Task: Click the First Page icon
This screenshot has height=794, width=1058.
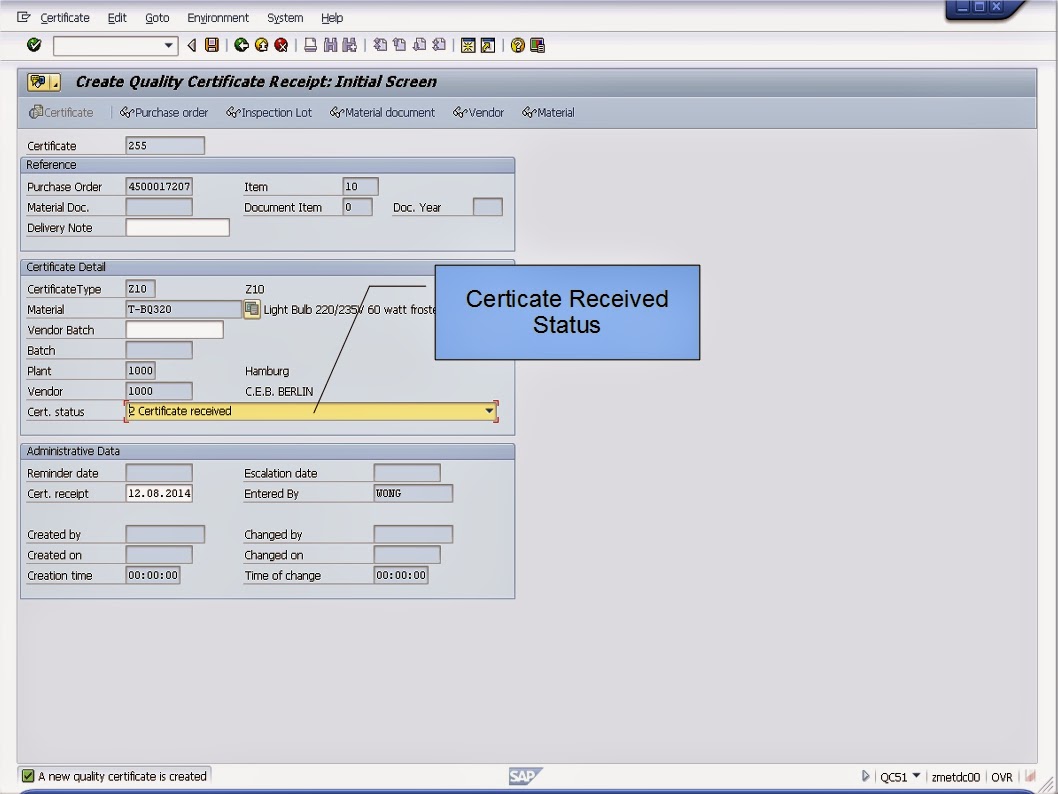Action: point(381,45)
